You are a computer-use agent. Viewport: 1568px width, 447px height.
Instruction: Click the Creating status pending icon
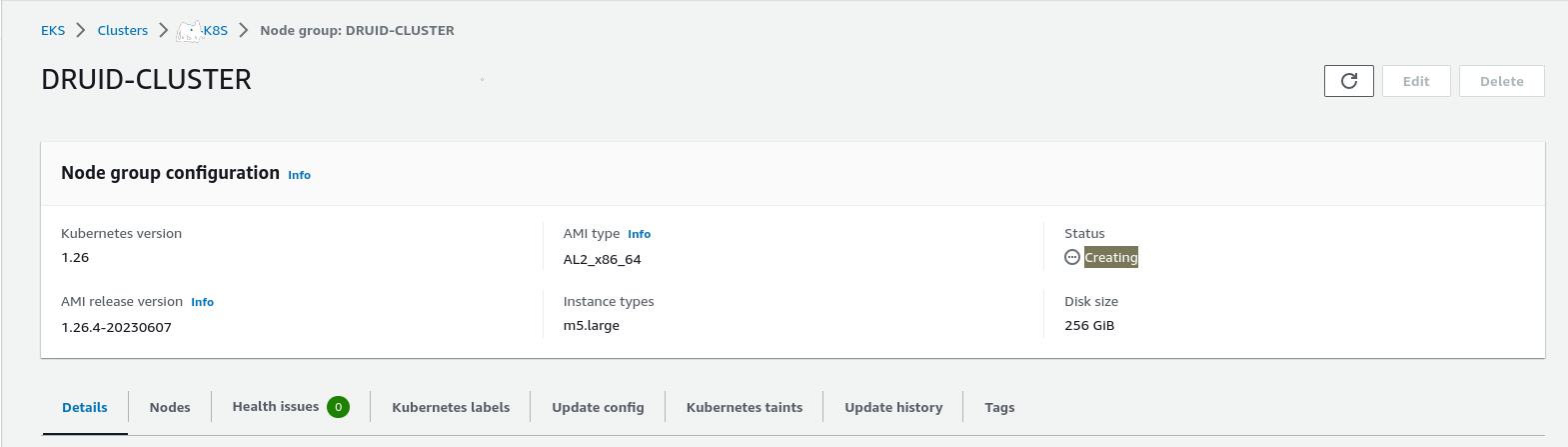tap(1071, 257)
